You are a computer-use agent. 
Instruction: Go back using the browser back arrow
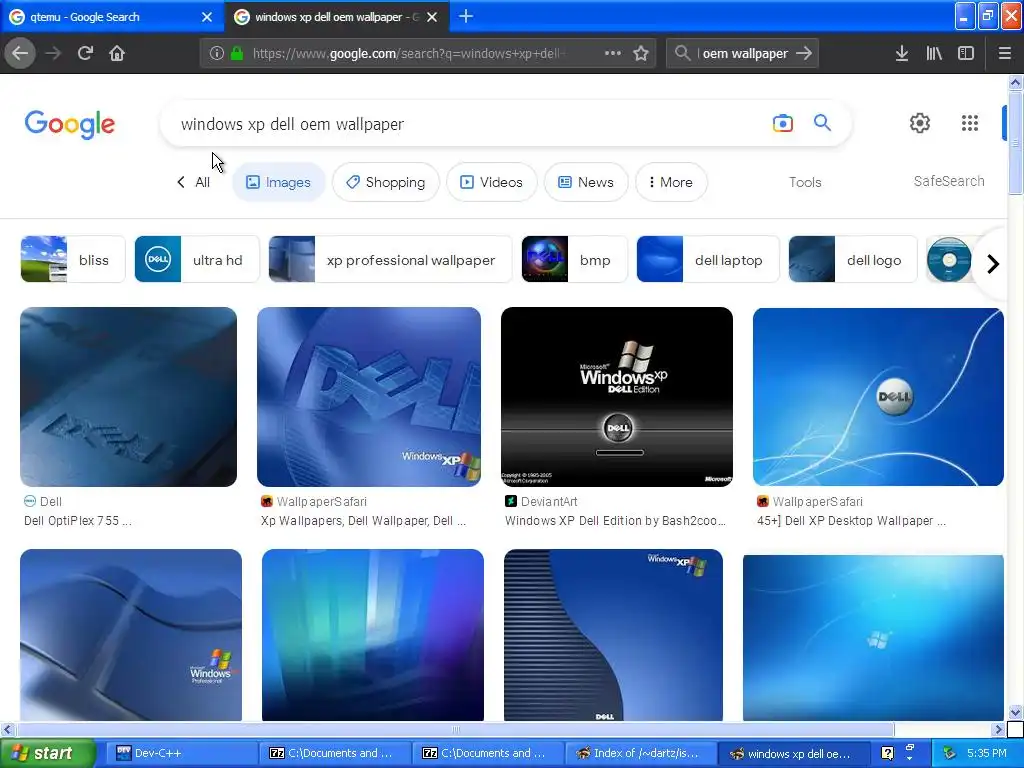20,53
